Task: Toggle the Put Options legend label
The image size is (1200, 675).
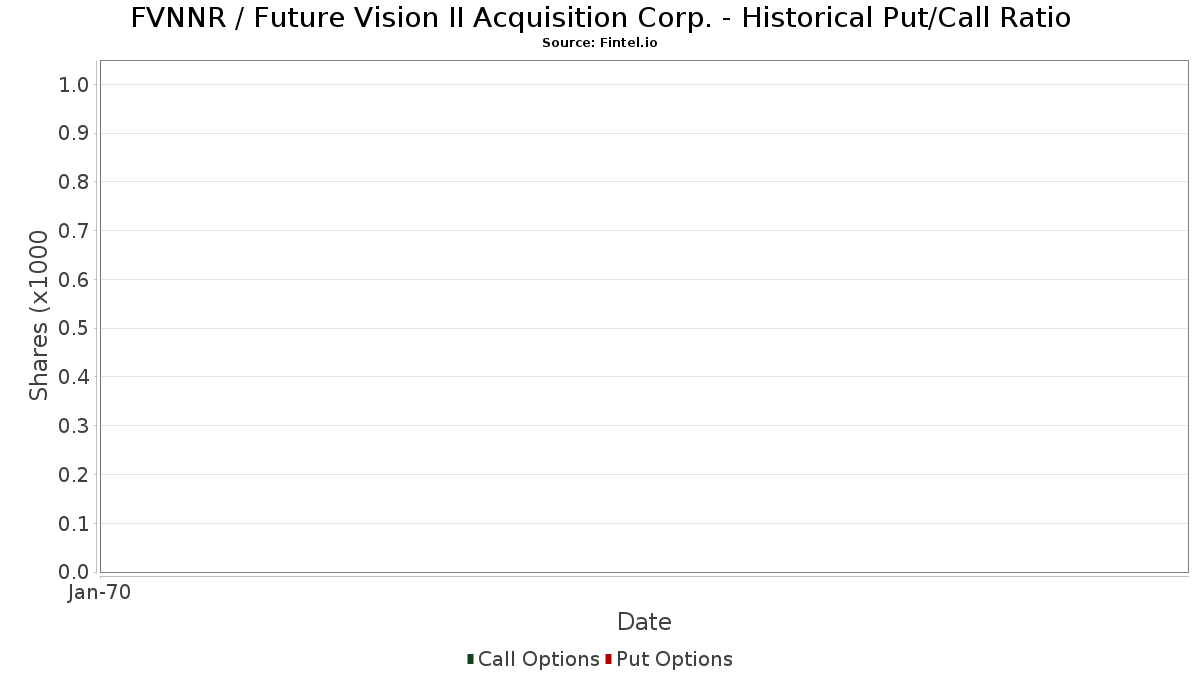Action: [675, 659]
